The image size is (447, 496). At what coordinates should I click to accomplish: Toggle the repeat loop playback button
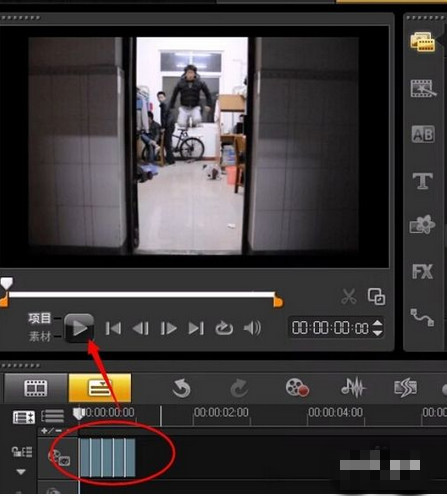(x=224, y=328)
